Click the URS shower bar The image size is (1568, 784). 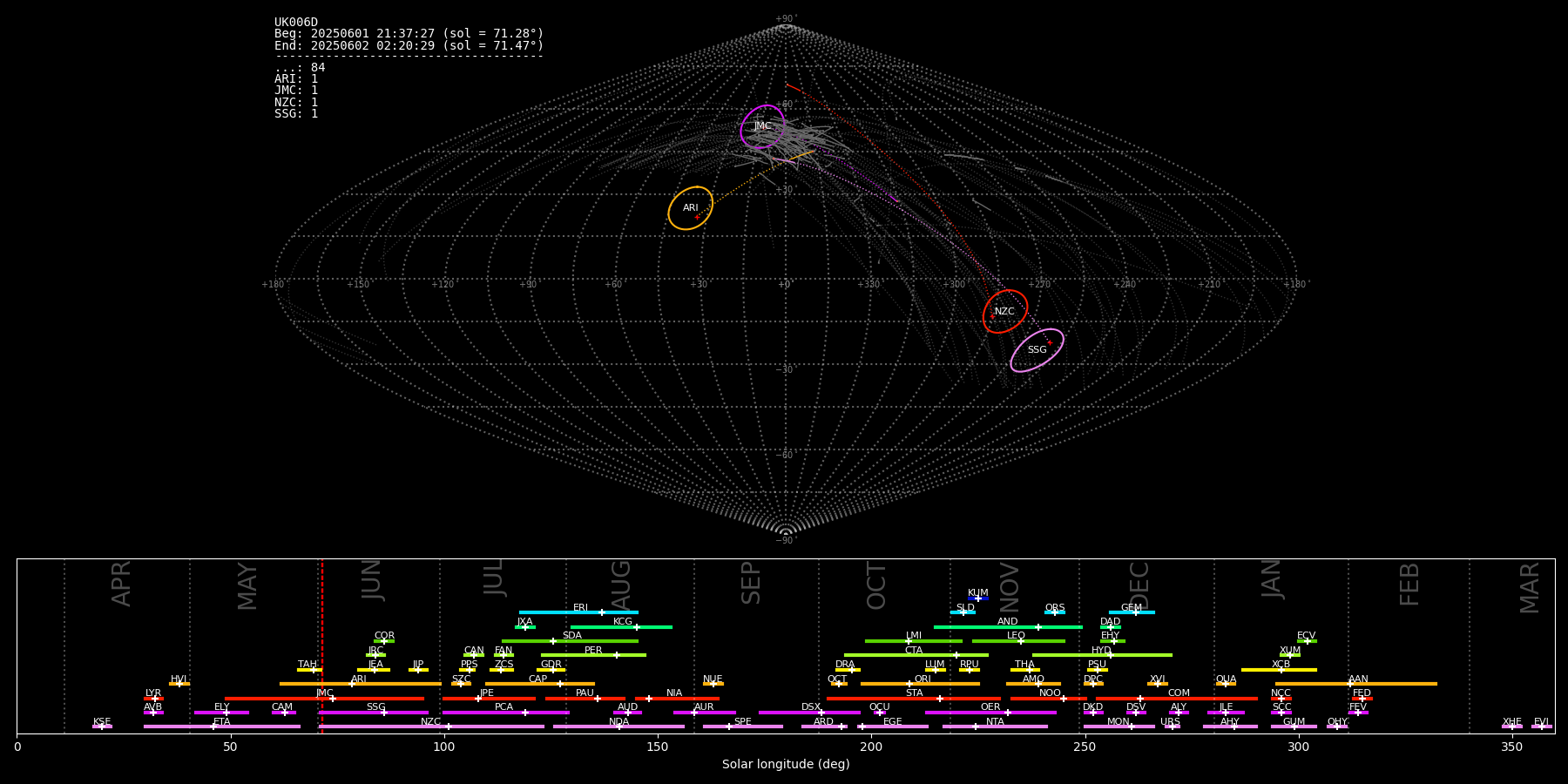tap(1173, 727)
